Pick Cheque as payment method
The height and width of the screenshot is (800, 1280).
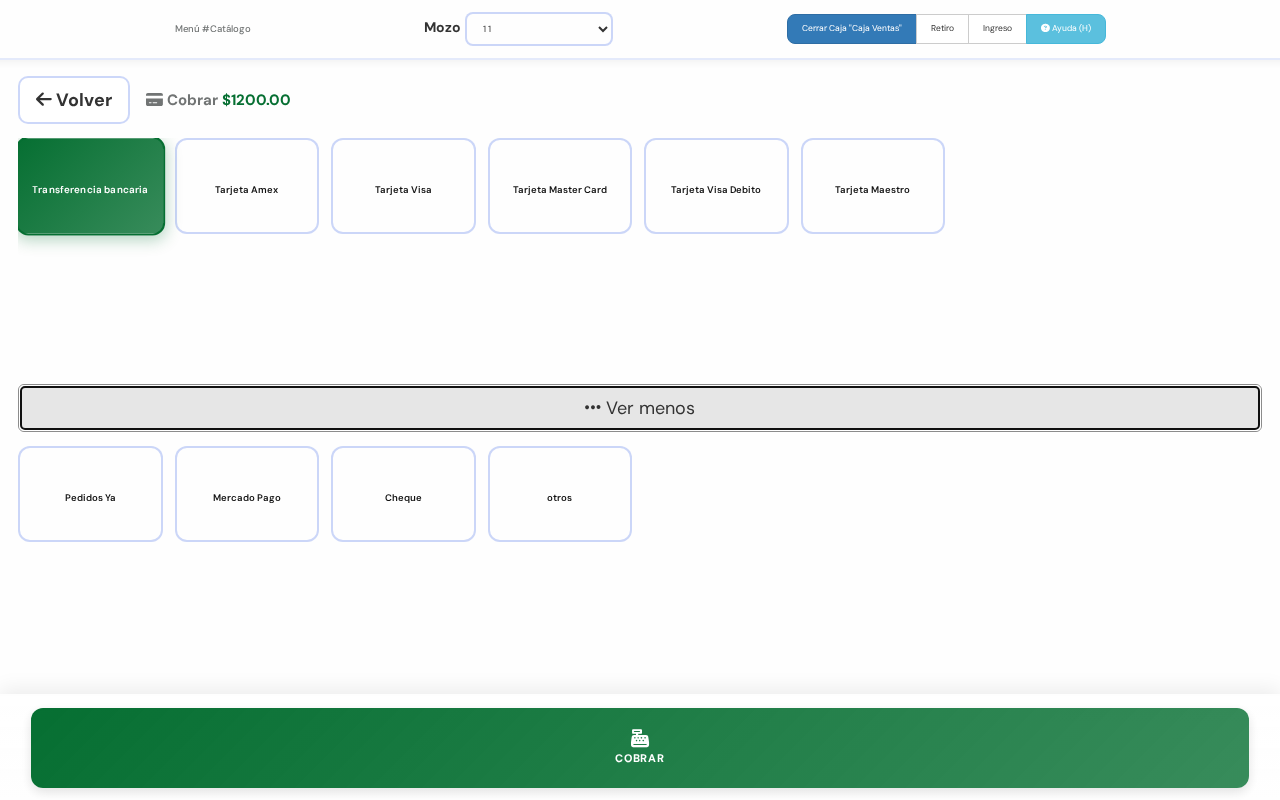[403, 494]
